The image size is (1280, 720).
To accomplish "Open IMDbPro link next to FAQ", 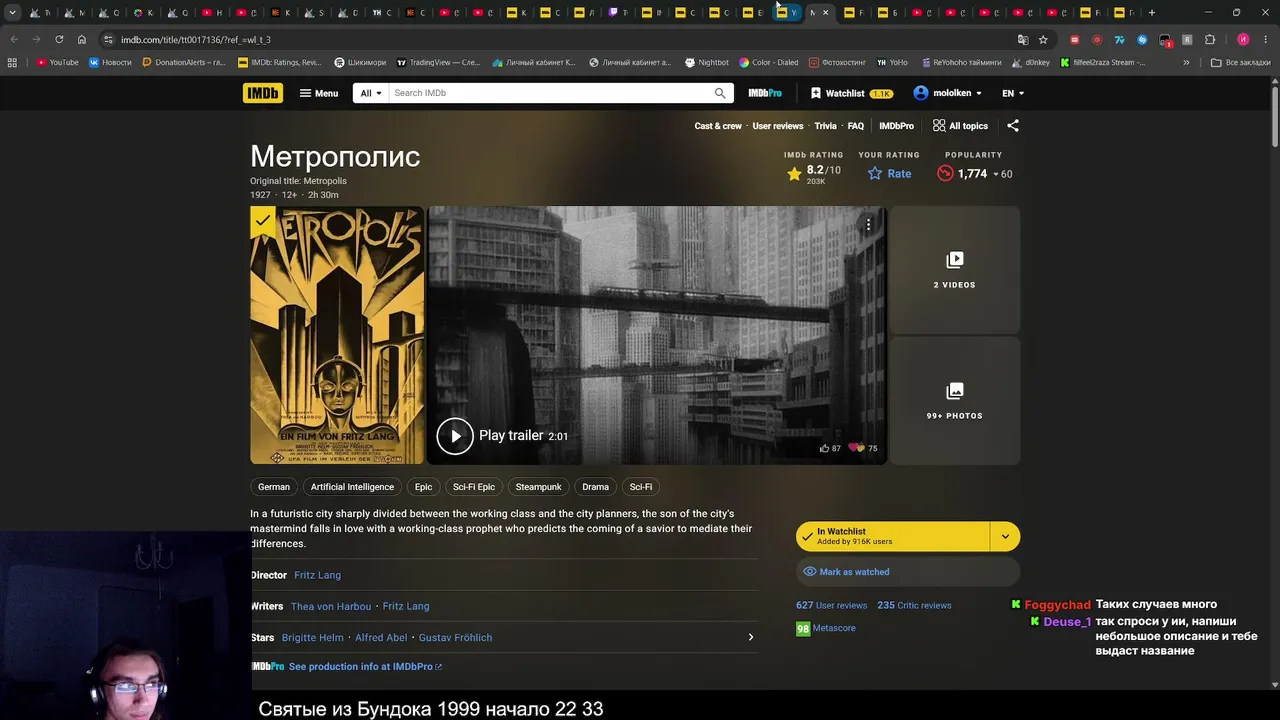I will pyautogui.click(x=896, y=126).
